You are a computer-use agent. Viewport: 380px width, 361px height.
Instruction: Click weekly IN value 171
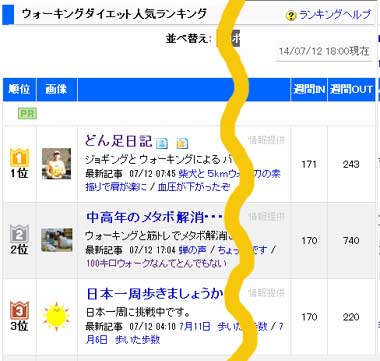(x=309, y=164)
